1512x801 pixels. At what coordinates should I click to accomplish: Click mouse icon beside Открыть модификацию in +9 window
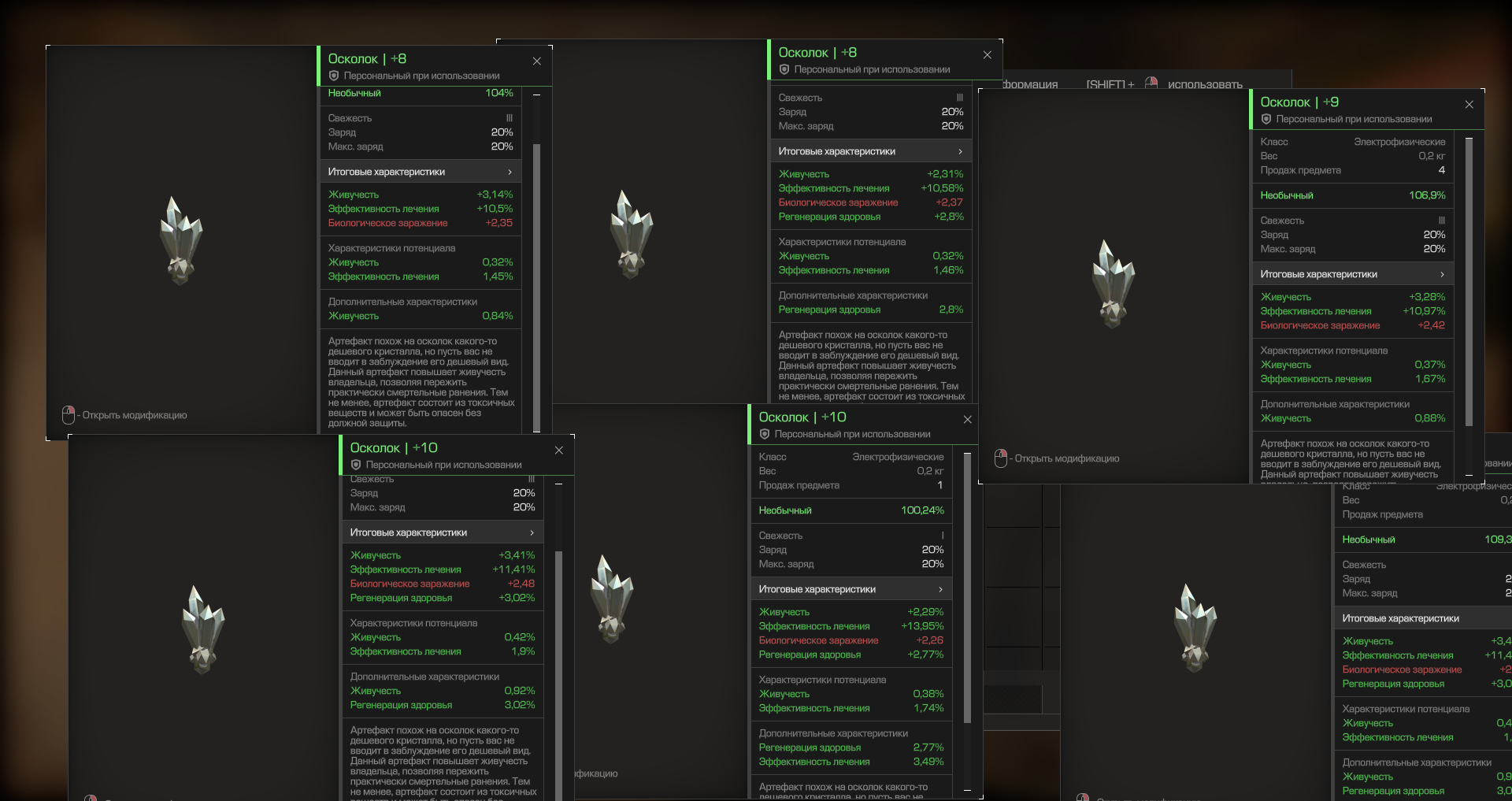click(x=1001, y=458)
